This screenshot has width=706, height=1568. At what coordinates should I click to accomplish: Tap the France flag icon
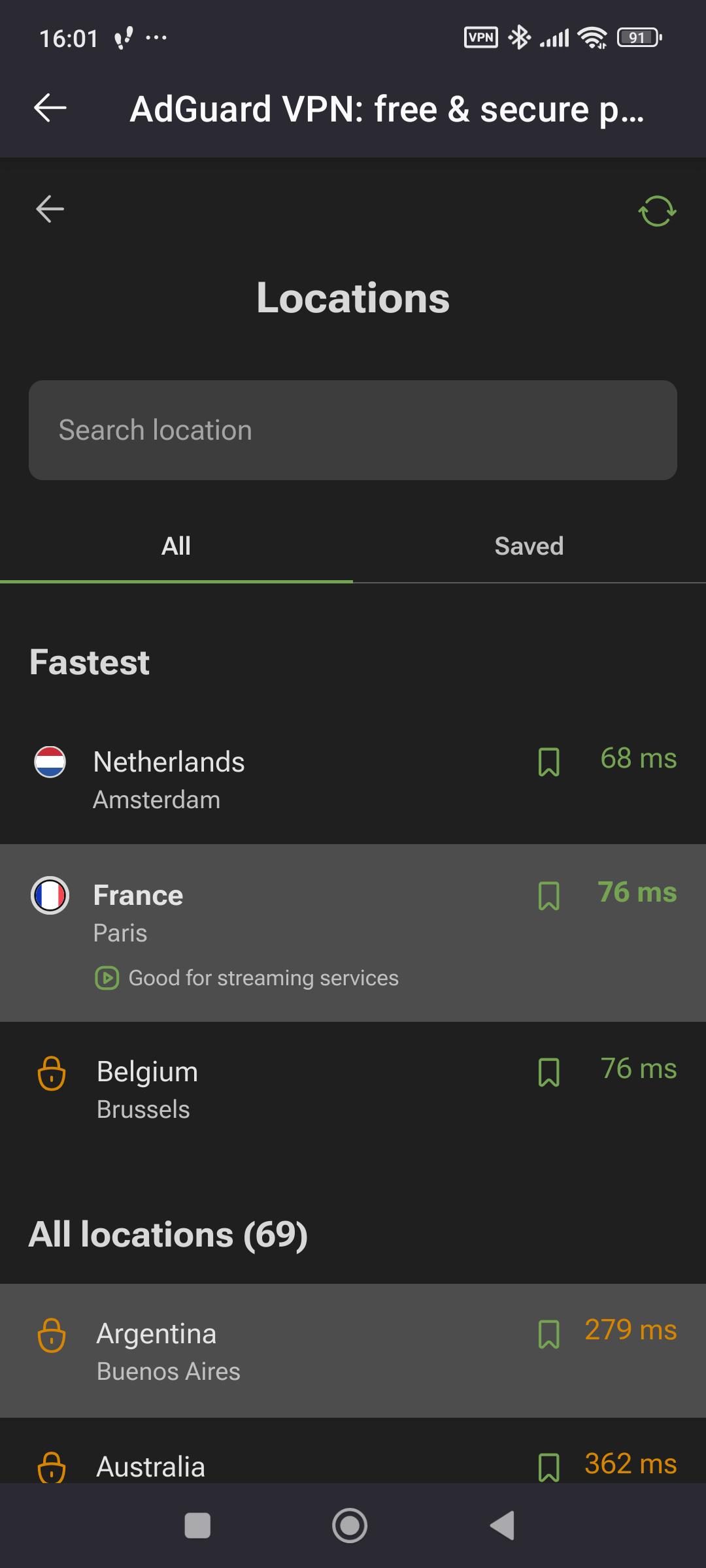point(50,895)
